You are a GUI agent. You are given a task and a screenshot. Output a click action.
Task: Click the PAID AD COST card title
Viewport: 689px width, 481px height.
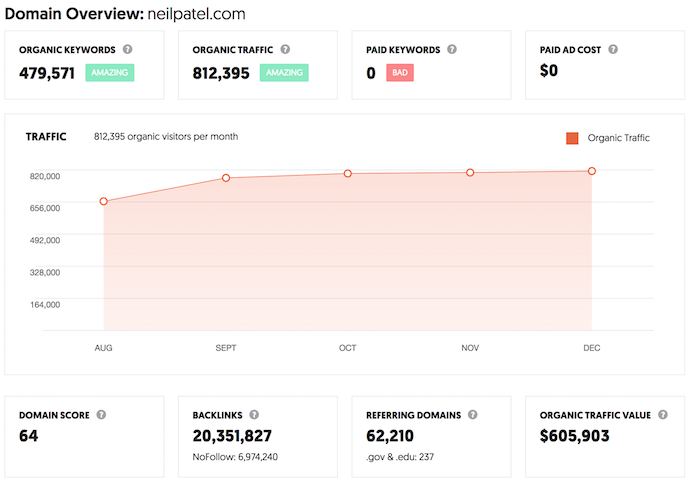(x=570, y=50)
